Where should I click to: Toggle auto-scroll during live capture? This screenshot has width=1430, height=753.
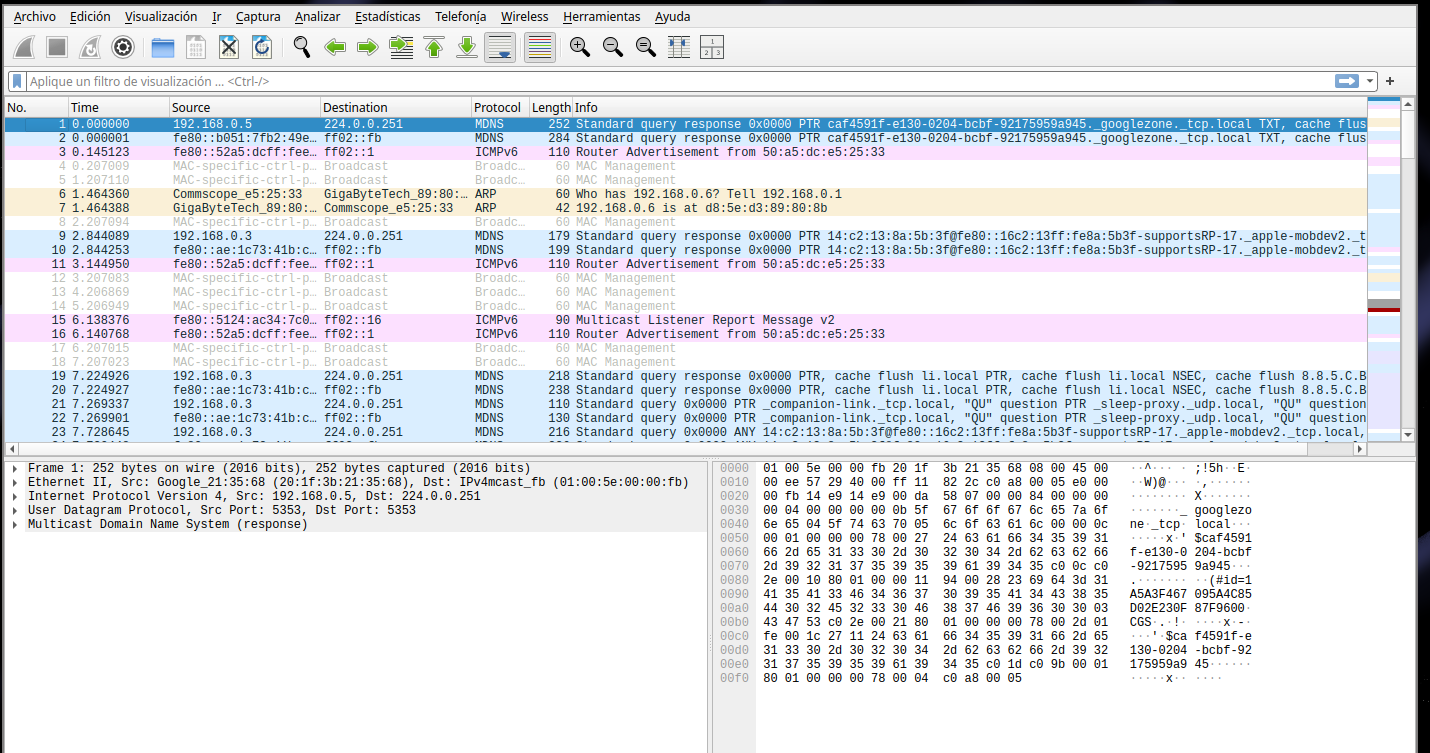pos(500,47)
